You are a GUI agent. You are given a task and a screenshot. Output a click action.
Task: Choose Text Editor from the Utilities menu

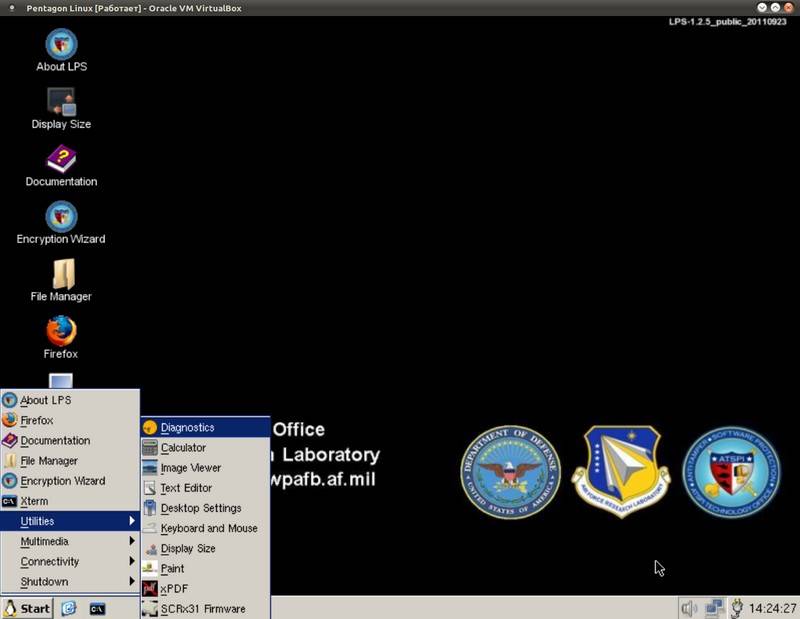(186, 488)
